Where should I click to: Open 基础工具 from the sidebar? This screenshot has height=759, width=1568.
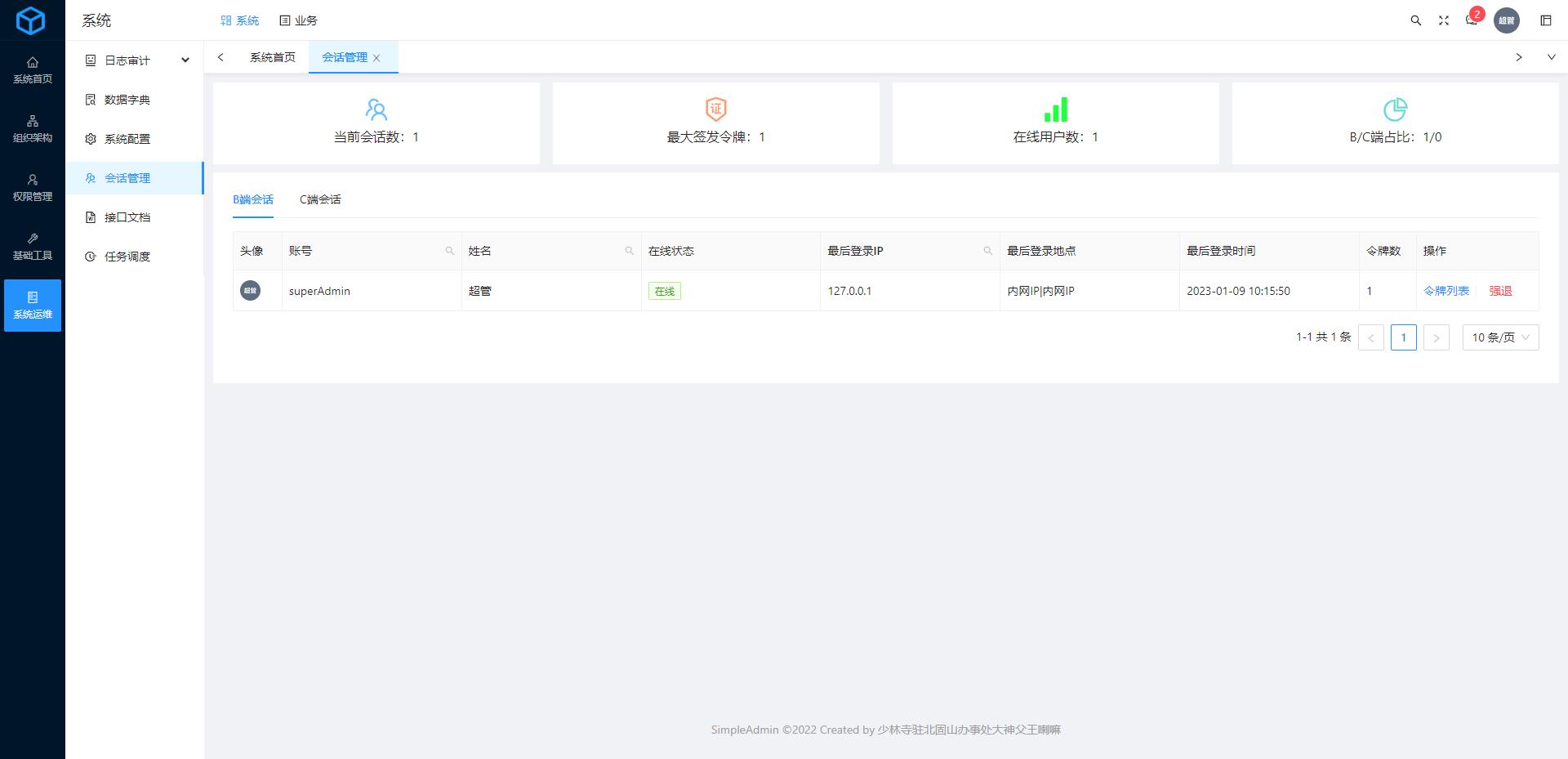coord(32,246)
